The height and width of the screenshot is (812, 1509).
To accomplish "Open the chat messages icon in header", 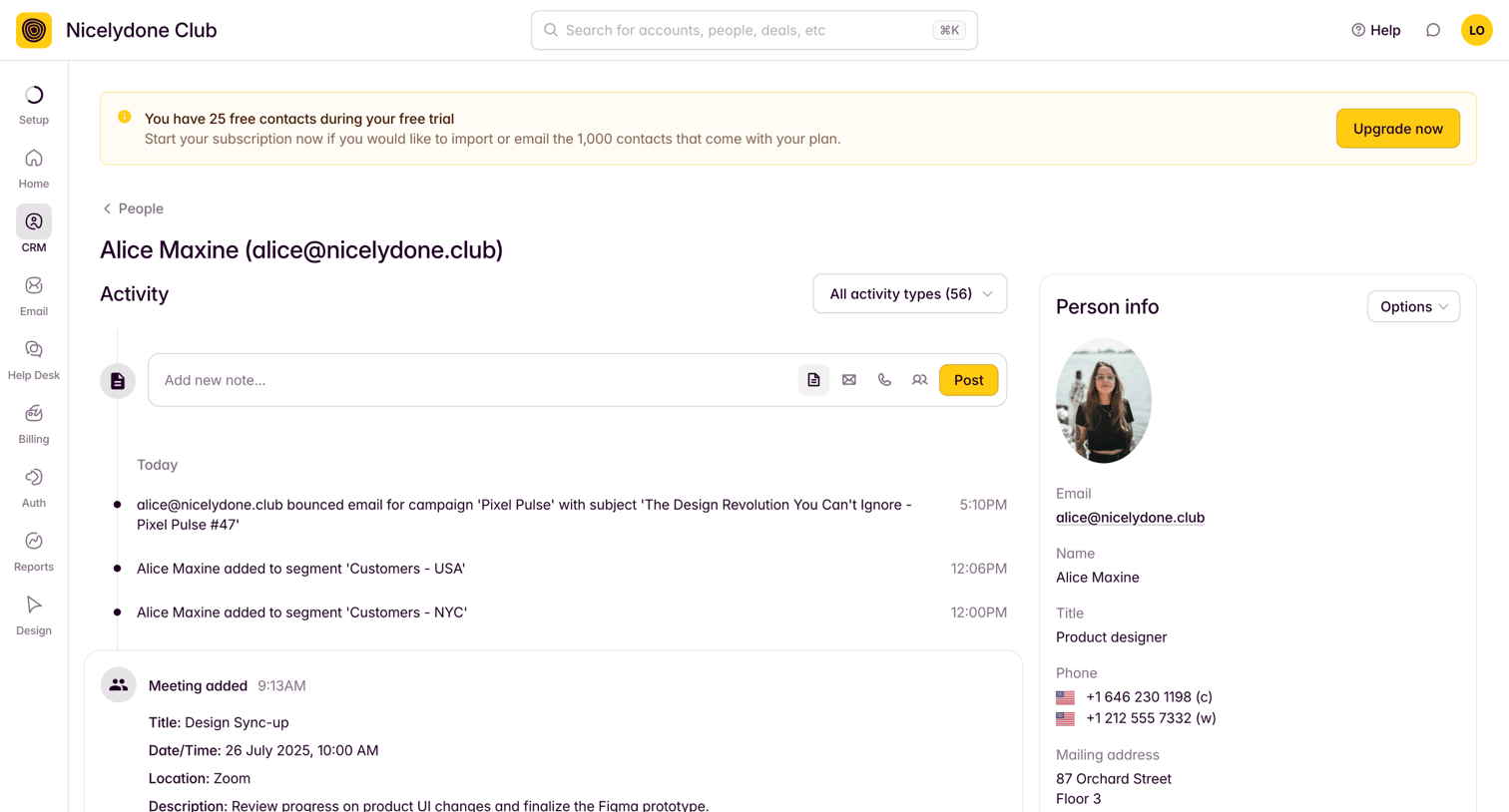I will coord(1433,30).
